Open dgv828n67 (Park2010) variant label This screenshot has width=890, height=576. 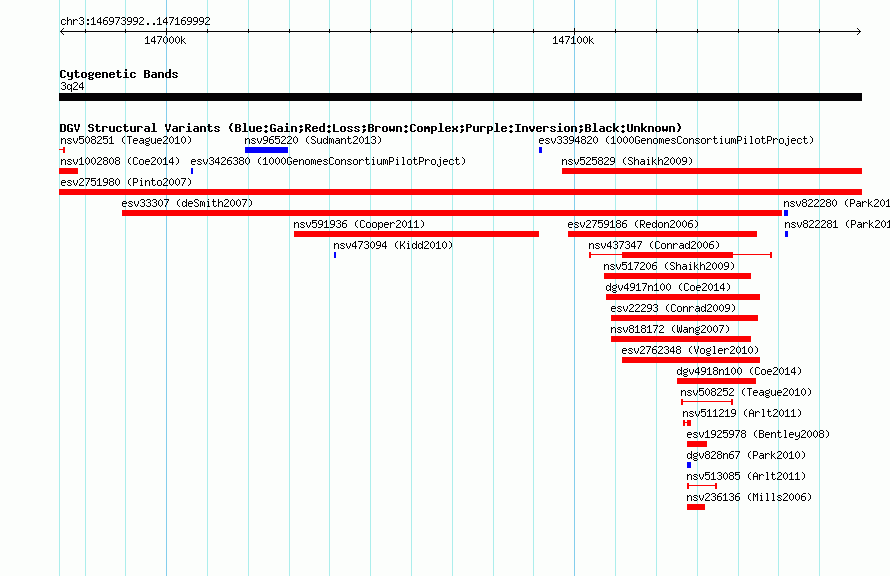click(x=746, y=455)
